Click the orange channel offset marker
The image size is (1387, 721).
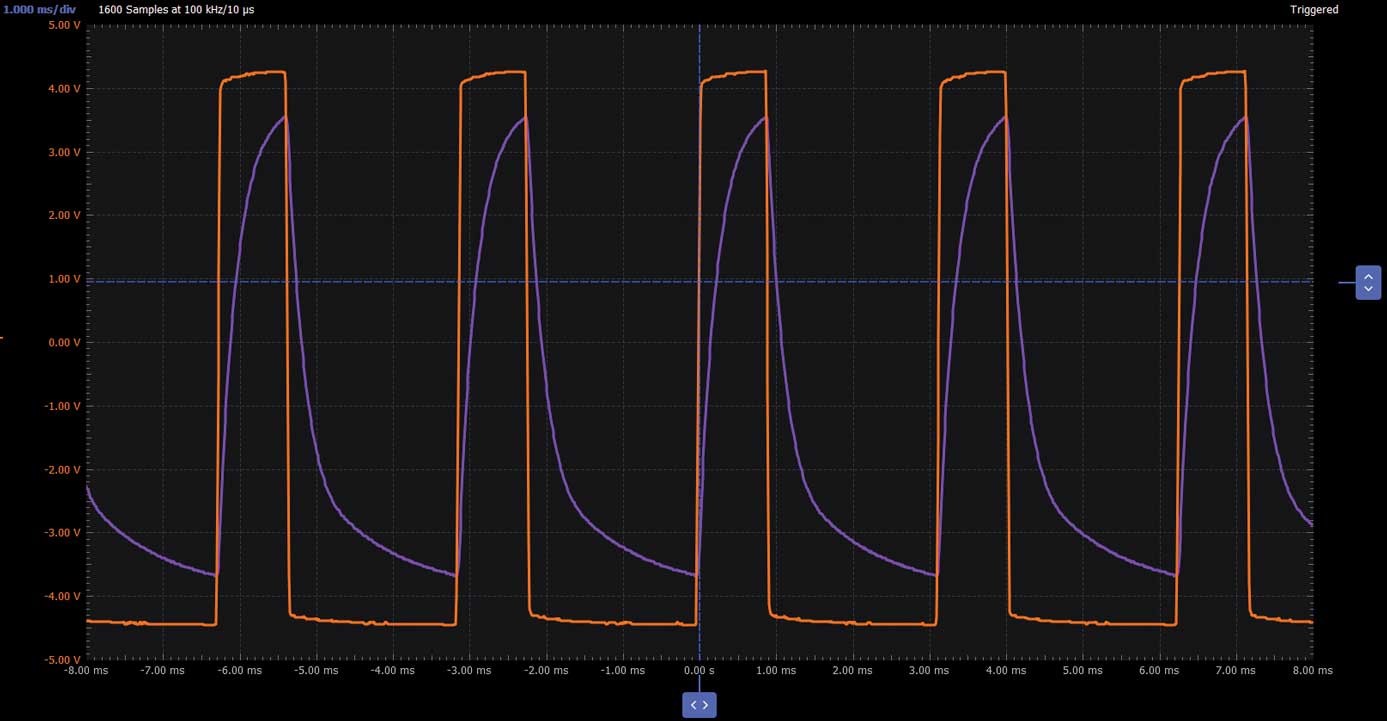point(2,338)
